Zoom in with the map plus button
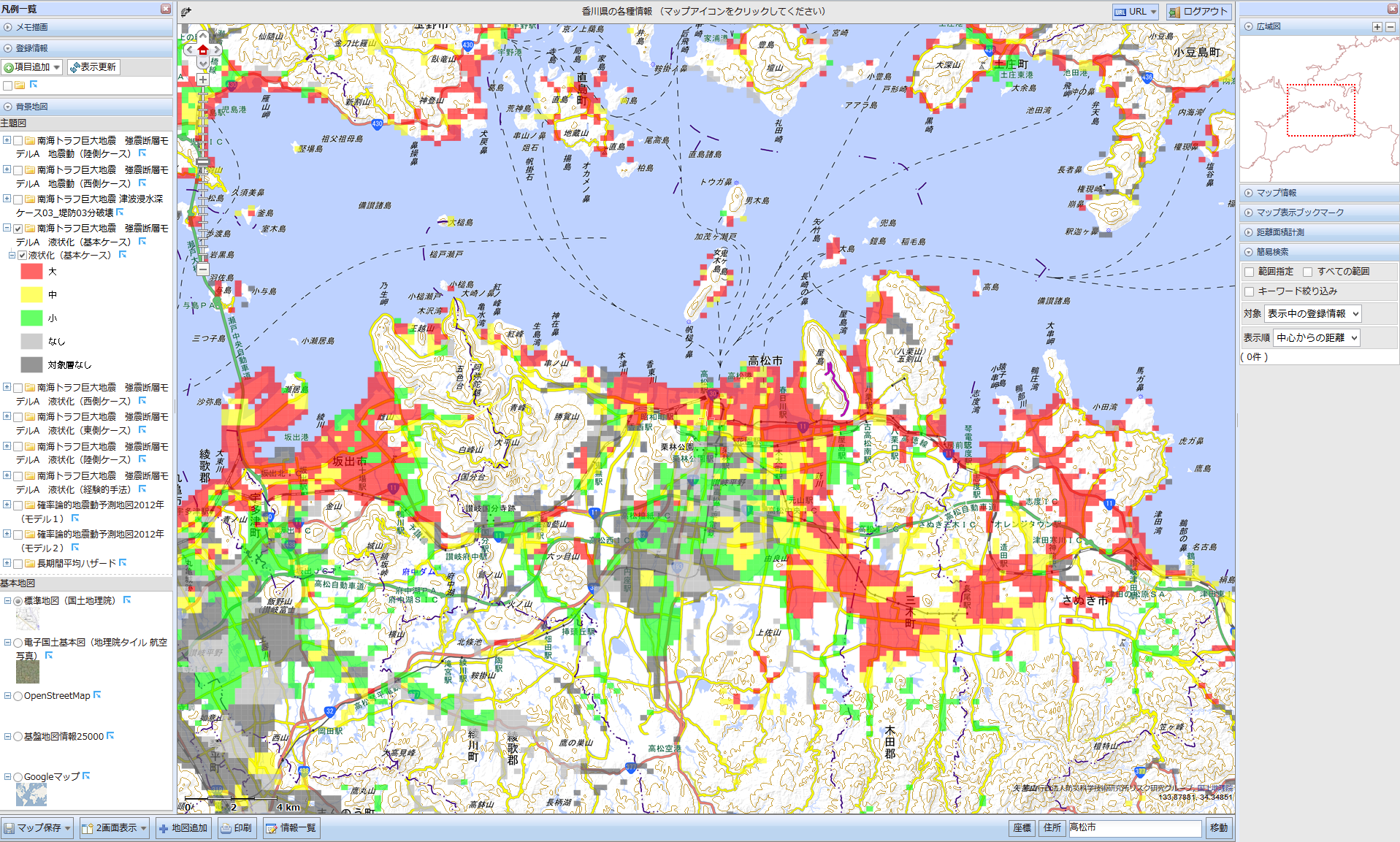1400x842 pixels. click(203, 79)
